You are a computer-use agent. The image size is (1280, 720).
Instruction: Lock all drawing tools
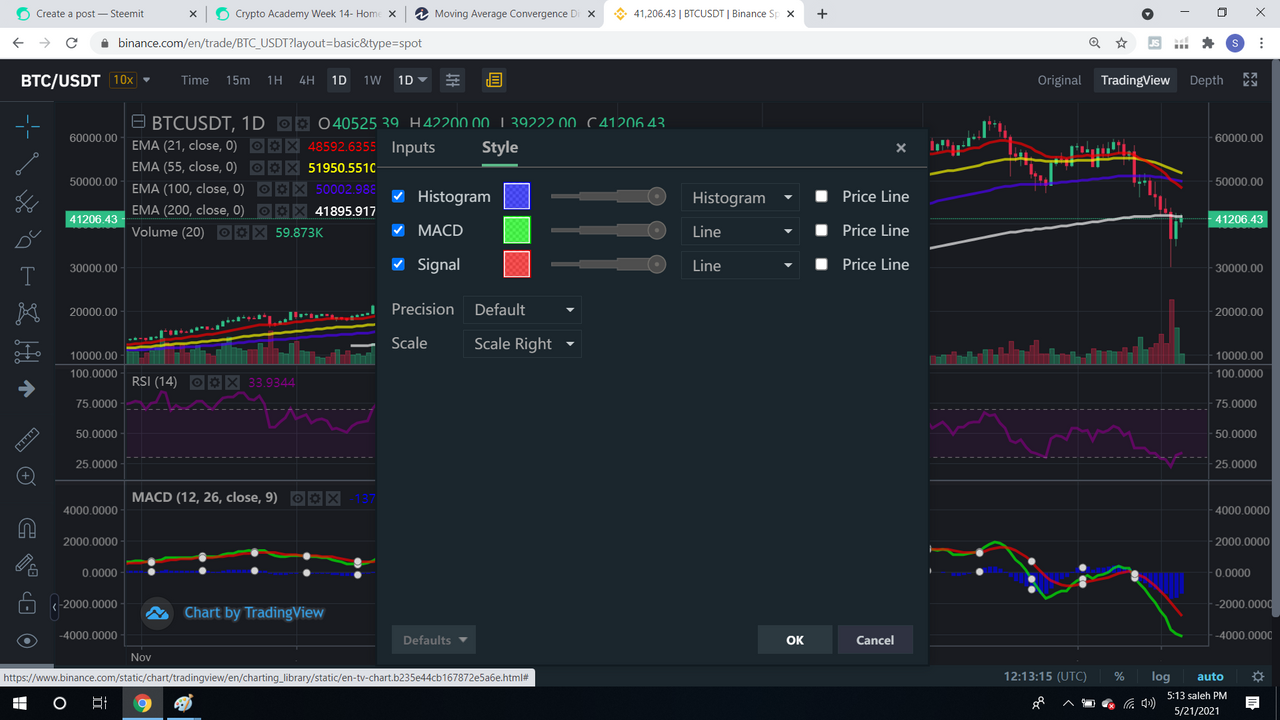(27, 603)
